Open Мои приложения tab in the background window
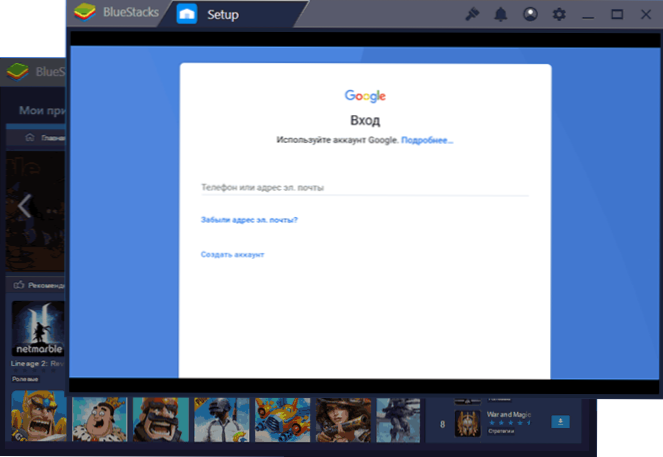The height and width of the screenshot is (457, 663). click(x=42, y=110)
